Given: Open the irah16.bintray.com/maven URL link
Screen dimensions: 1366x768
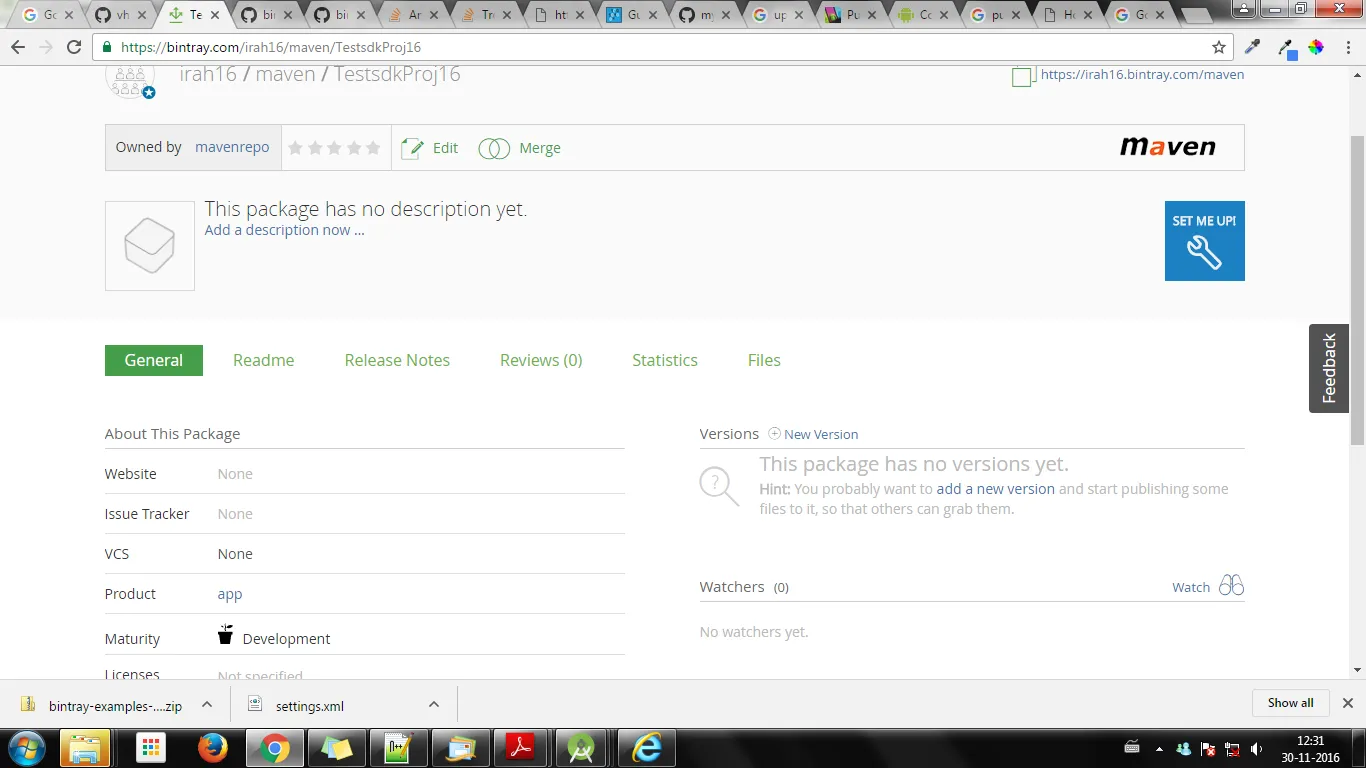Looking at the screenshot, I should pos(1142,74).
